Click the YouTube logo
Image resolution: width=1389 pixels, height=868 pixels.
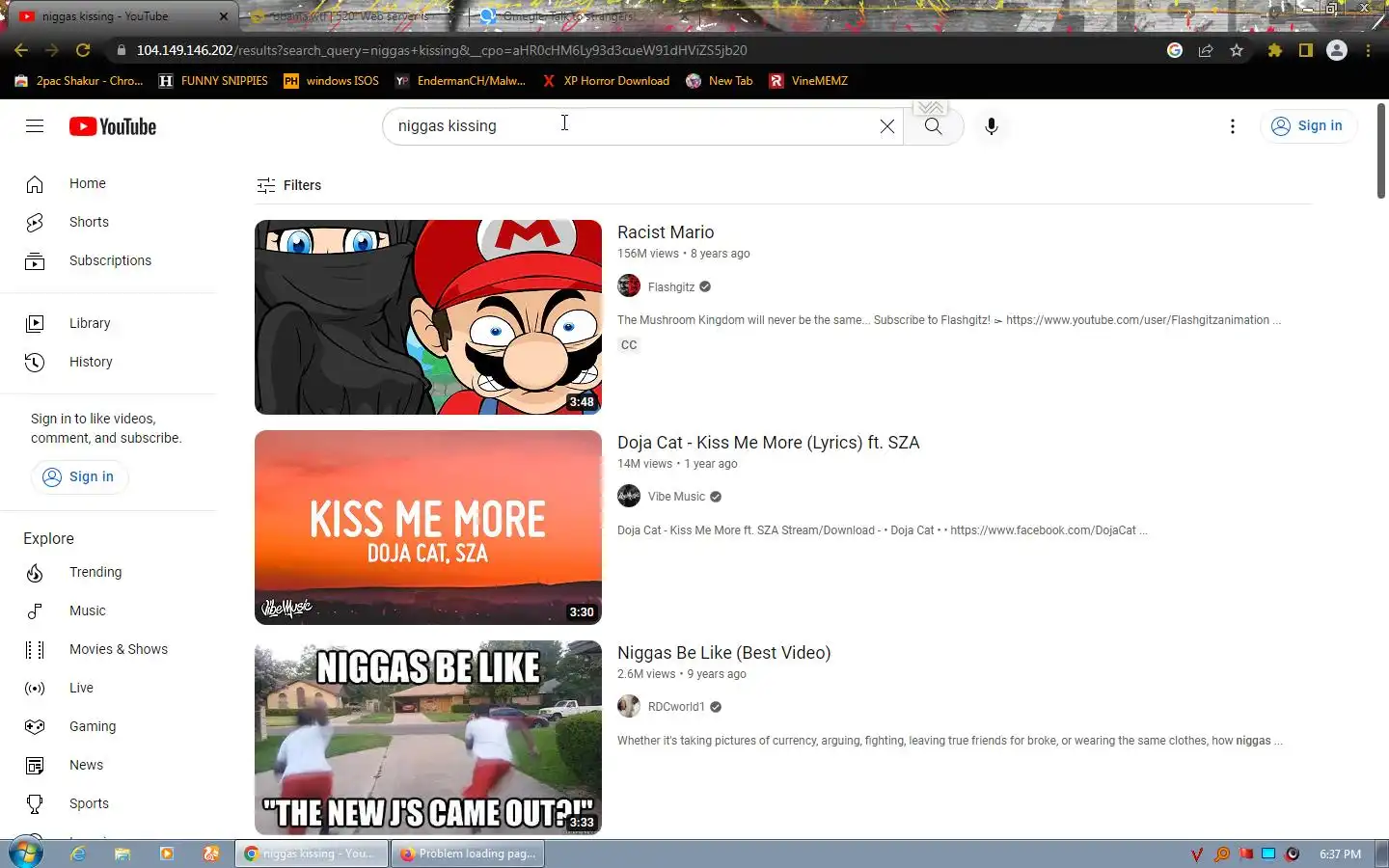[113, 126]
